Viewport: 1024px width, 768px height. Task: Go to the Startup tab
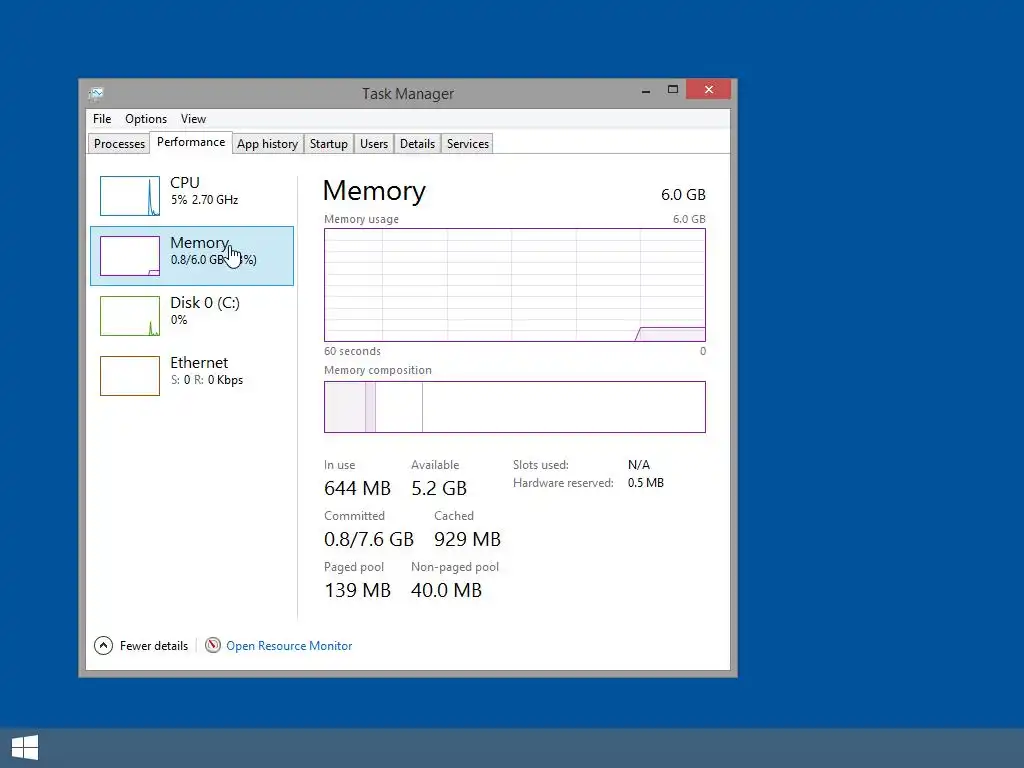(x=328, y=144)
